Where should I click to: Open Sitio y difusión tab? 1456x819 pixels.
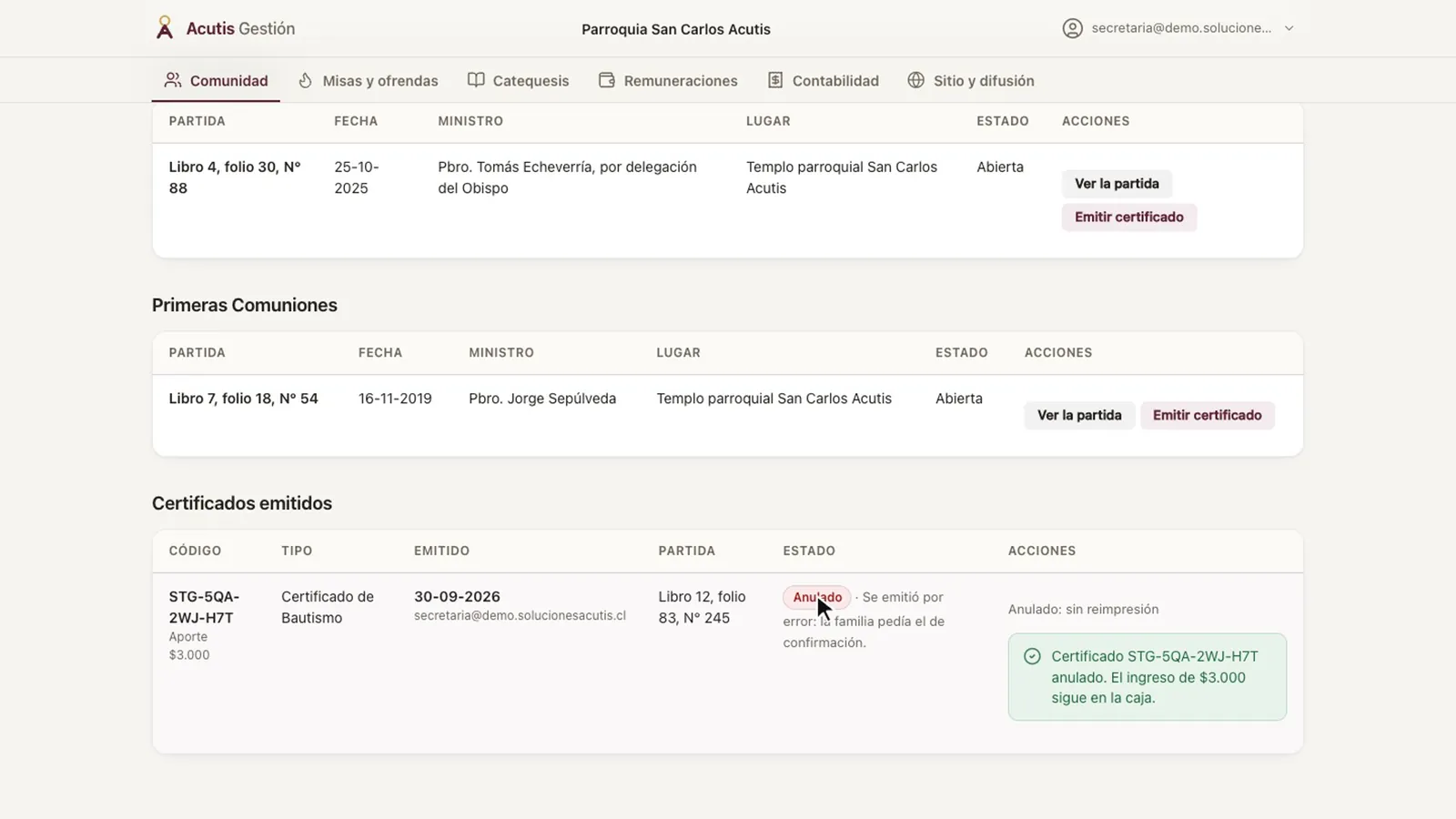point(971,80)
